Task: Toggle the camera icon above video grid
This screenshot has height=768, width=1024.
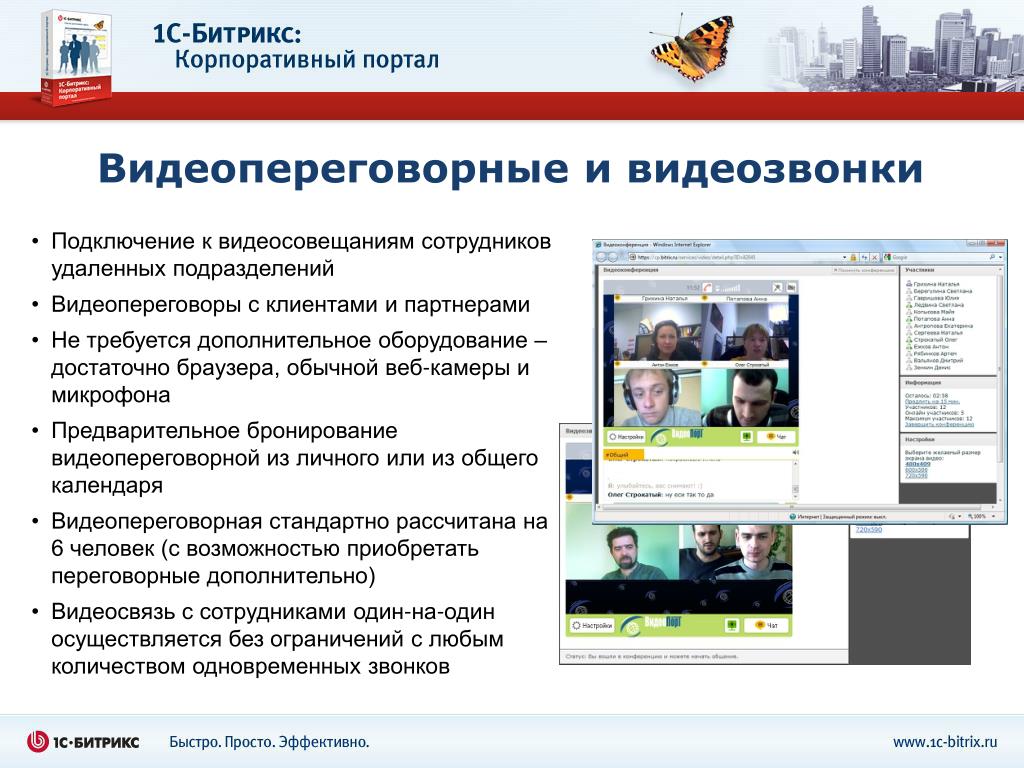Action: tap(791, 287)
